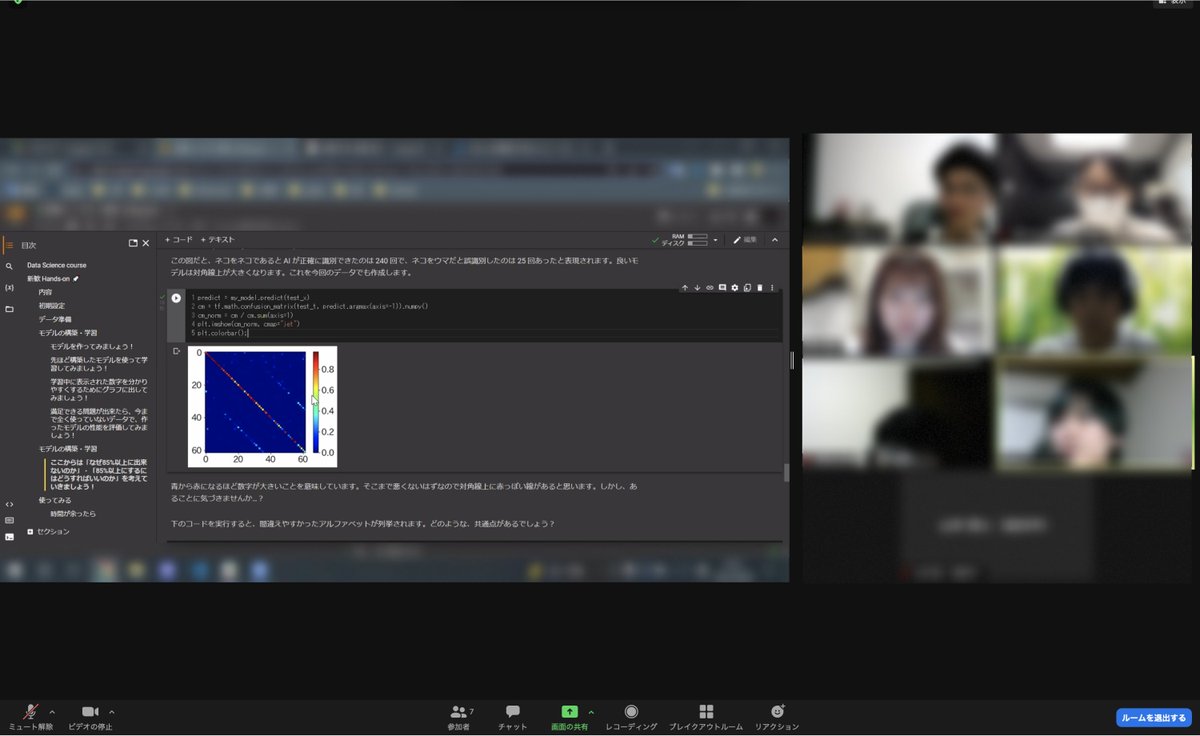Go to '使ってみる' section
Image resolution: width=1200 pixels, height=736 pixels.
pyautogui.click(x=55, y=499)
